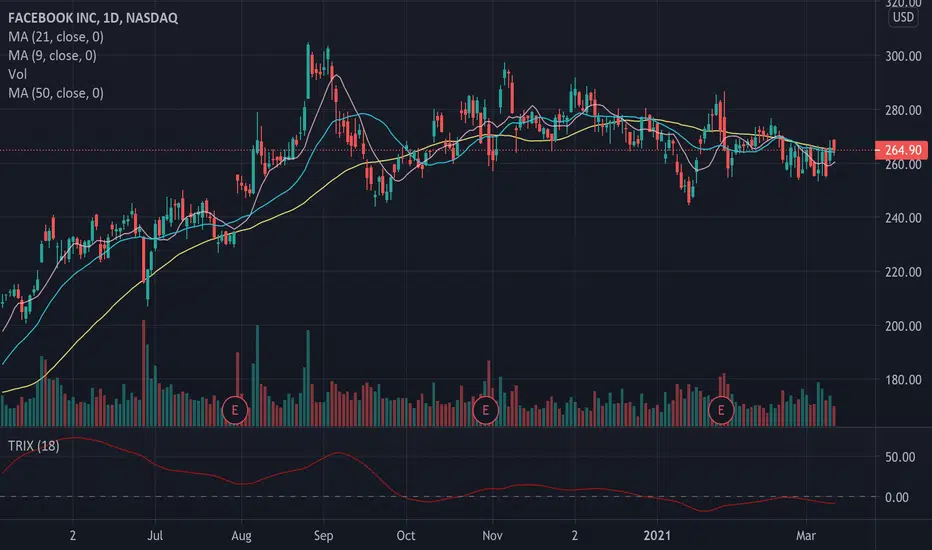Click the Mar label on time axis
The height and width of the screenshot is (550, 932).
click(805, 536)
